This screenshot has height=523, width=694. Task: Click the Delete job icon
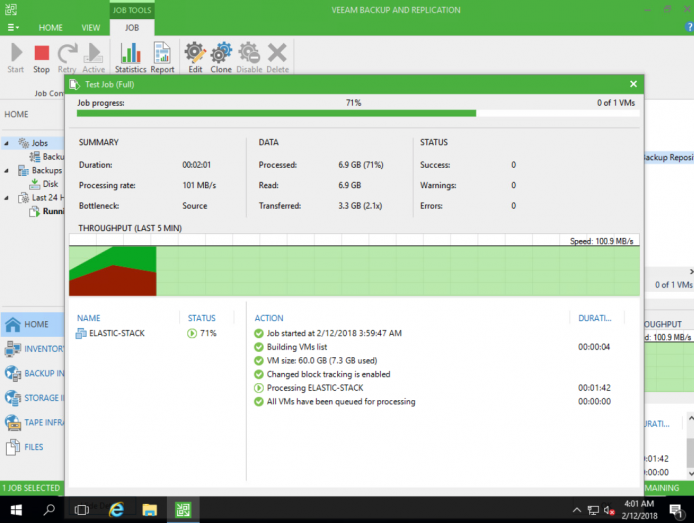(x=278, y=58)
